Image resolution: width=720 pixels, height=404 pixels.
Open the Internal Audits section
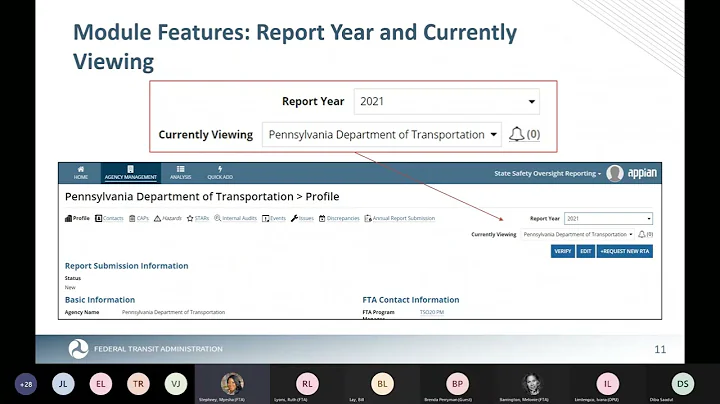coord(235,219)
